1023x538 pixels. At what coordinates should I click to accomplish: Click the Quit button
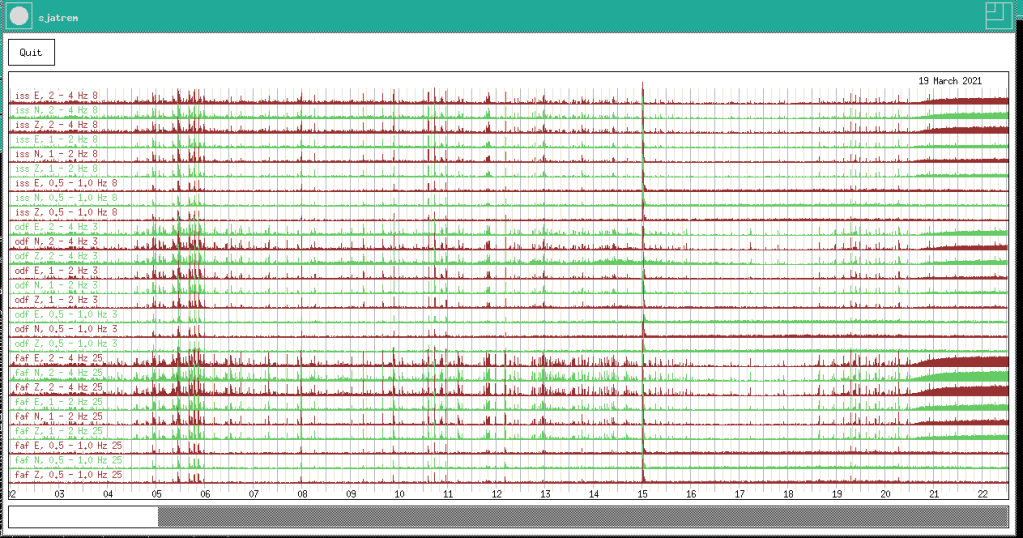[31, 52]
